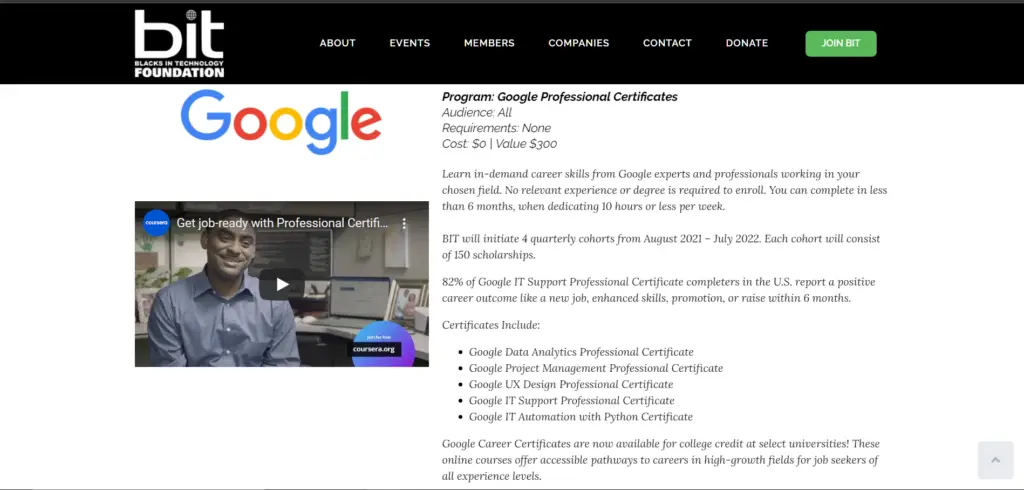The width and height of the screenshot is (1024, 490).
Task: Click 'Google IT Automation with Python Certificate' item
Action: click(581, 416)
